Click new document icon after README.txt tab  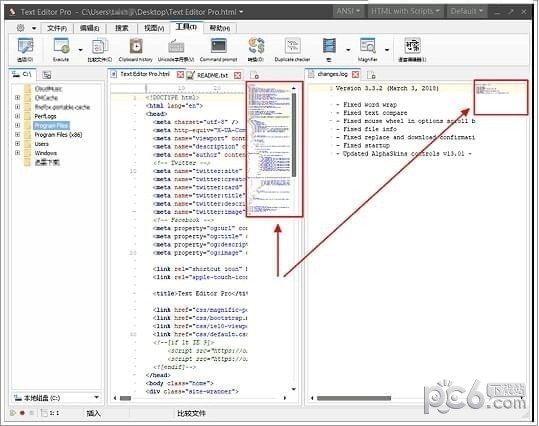(254, 75)
